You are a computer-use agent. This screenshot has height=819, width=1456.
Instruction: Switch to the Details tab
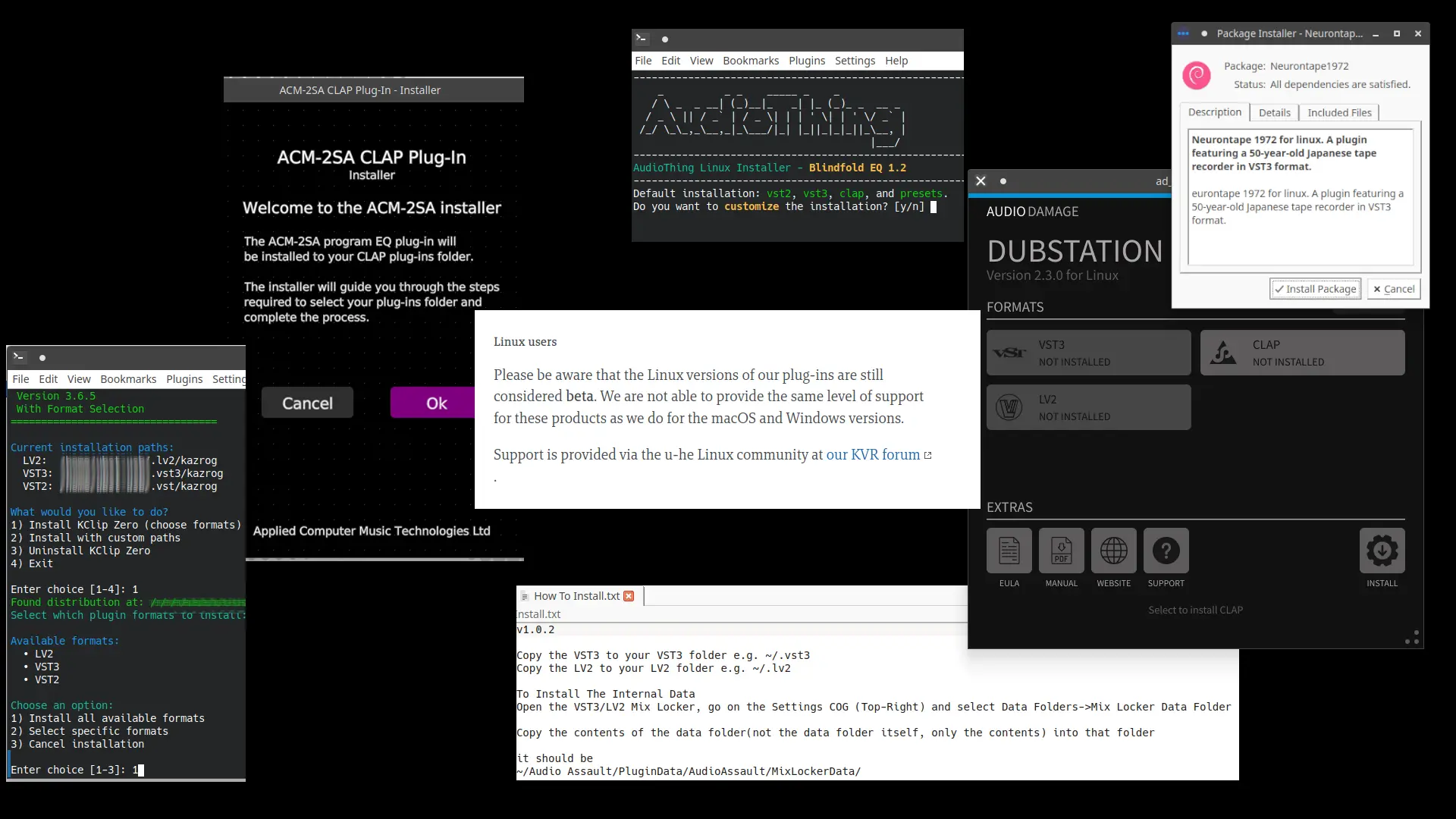tap(1274, 112)
